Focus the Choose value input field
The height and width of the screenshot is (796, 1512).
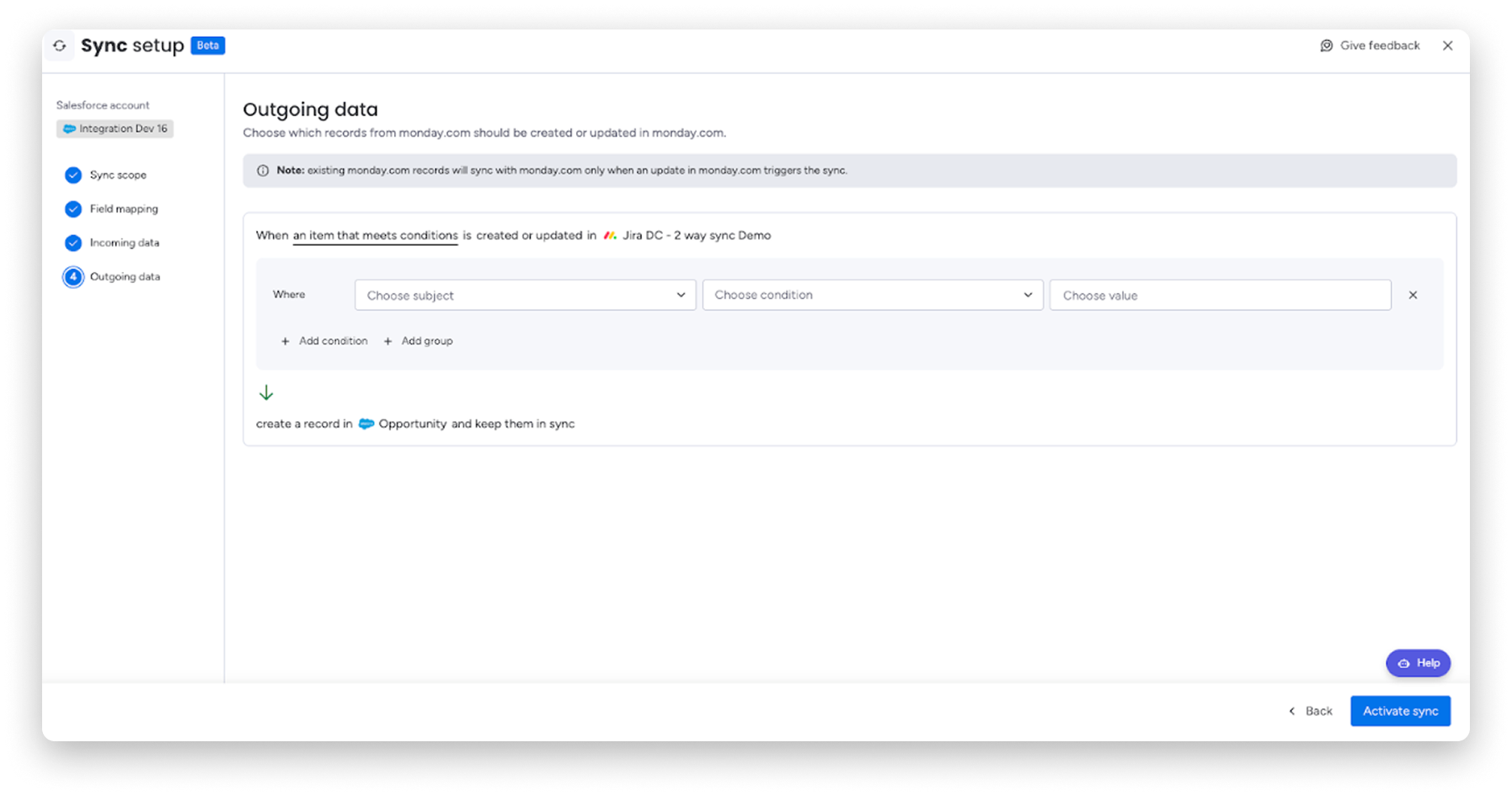[x=1220, y=295]
